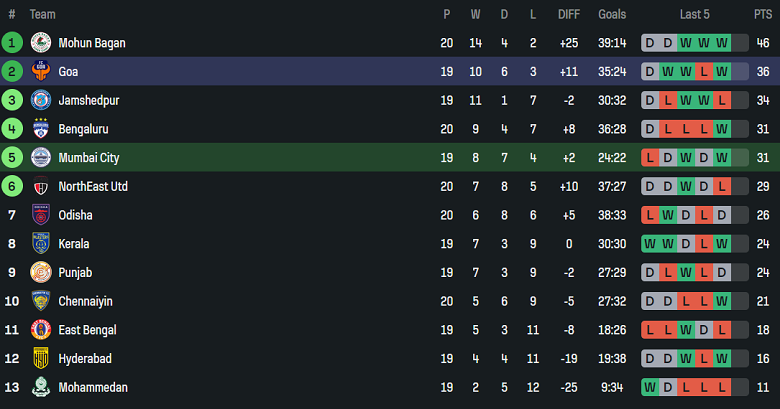This screenshot has height=409, width=780.
Task: Click the rank 1 green position badge
Action: (x=12, y=43)
